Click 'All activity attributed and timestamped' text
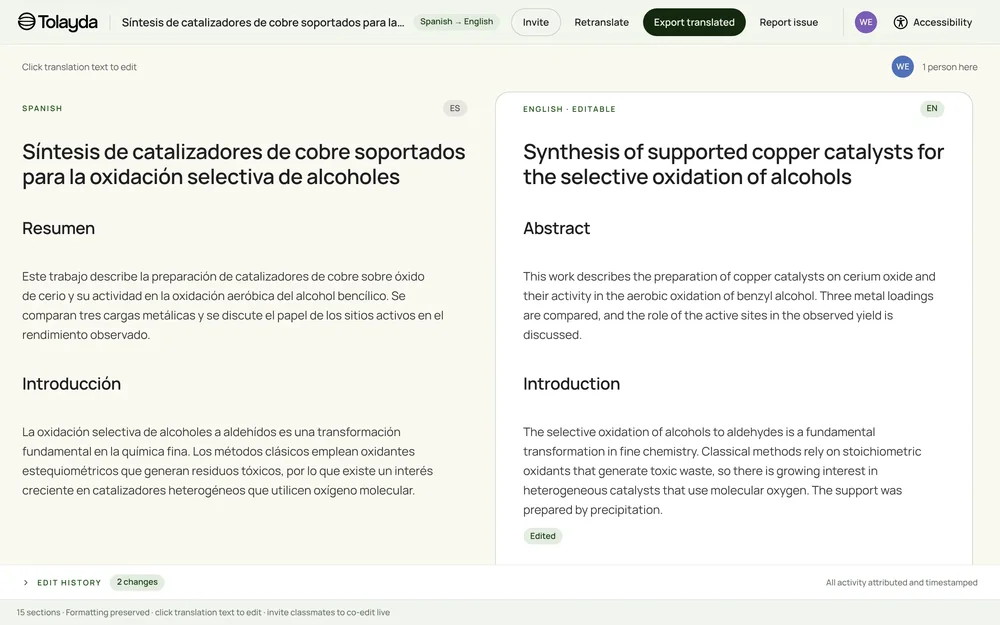Viewport: 1000px width, 625px height. (901, 582)
